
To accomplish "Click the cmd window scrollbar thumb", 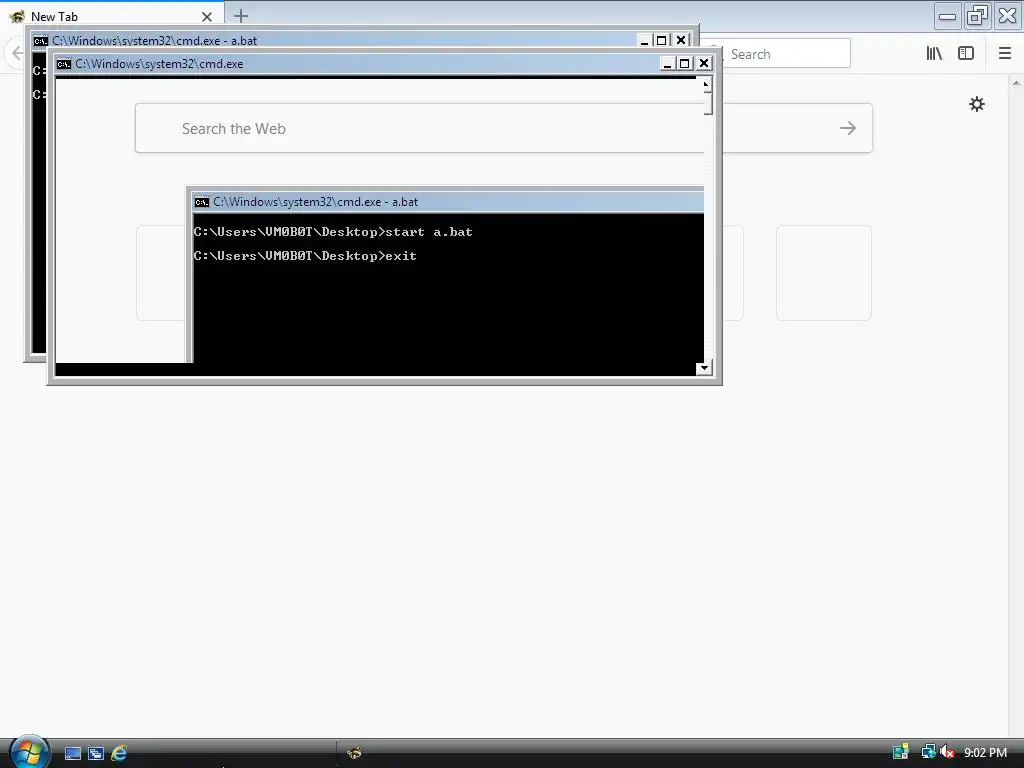I will pyautogui.click(x=707, y=103).
